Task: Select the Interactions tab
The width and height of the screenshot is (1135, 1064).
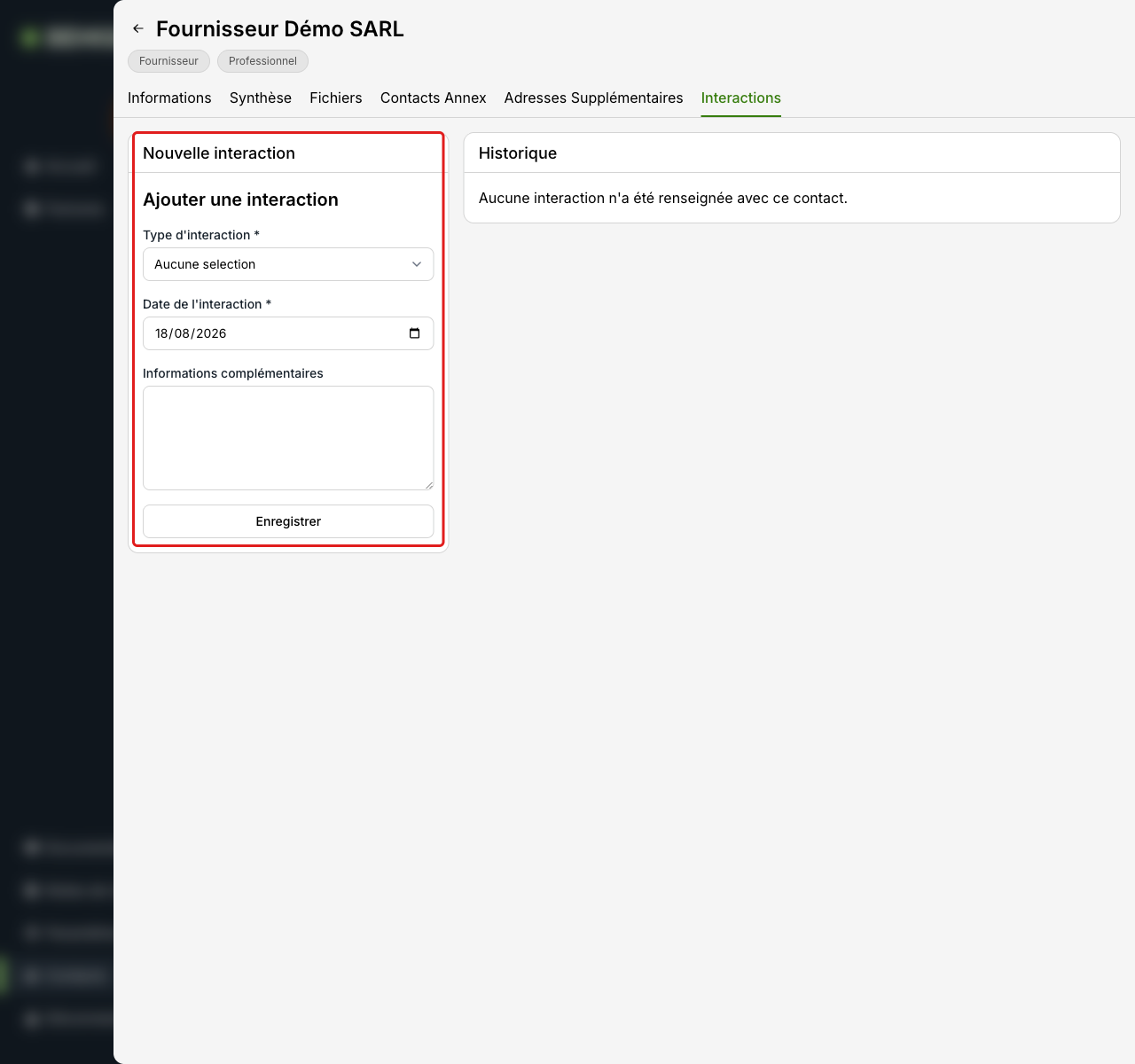Action: coord(741,98)
